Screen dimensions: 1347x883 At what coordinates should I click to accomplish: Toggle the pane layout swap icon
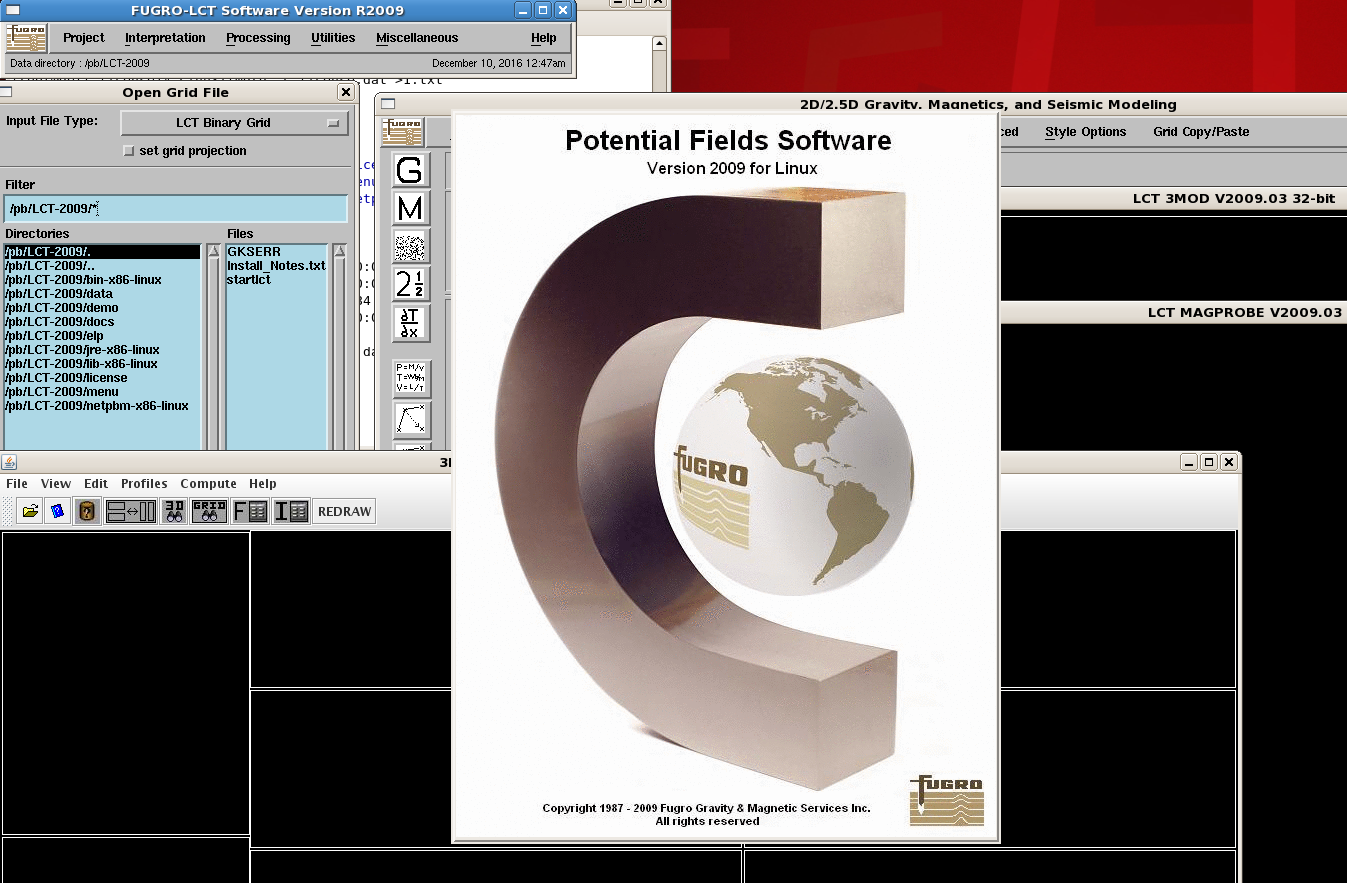[131, 511]
